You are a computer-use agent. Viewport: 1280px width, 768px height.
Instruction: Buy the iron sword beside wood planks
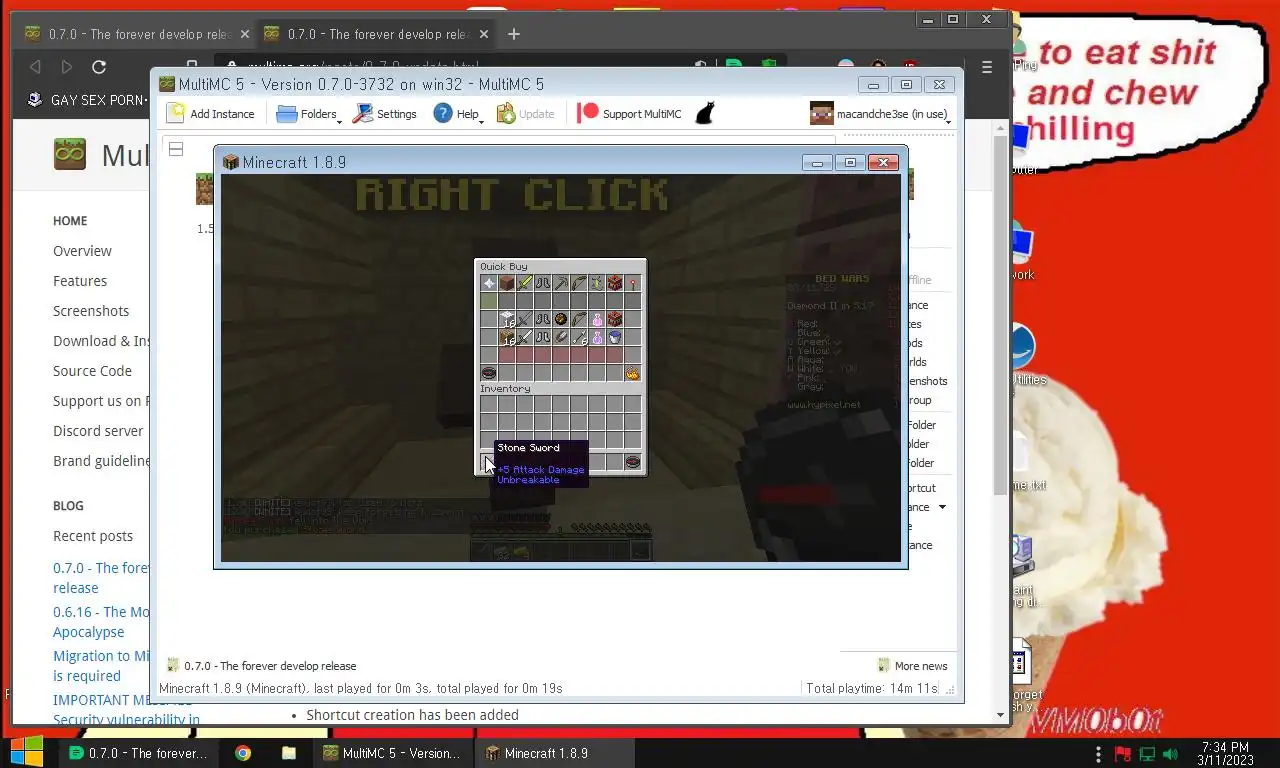coord(525,337)
